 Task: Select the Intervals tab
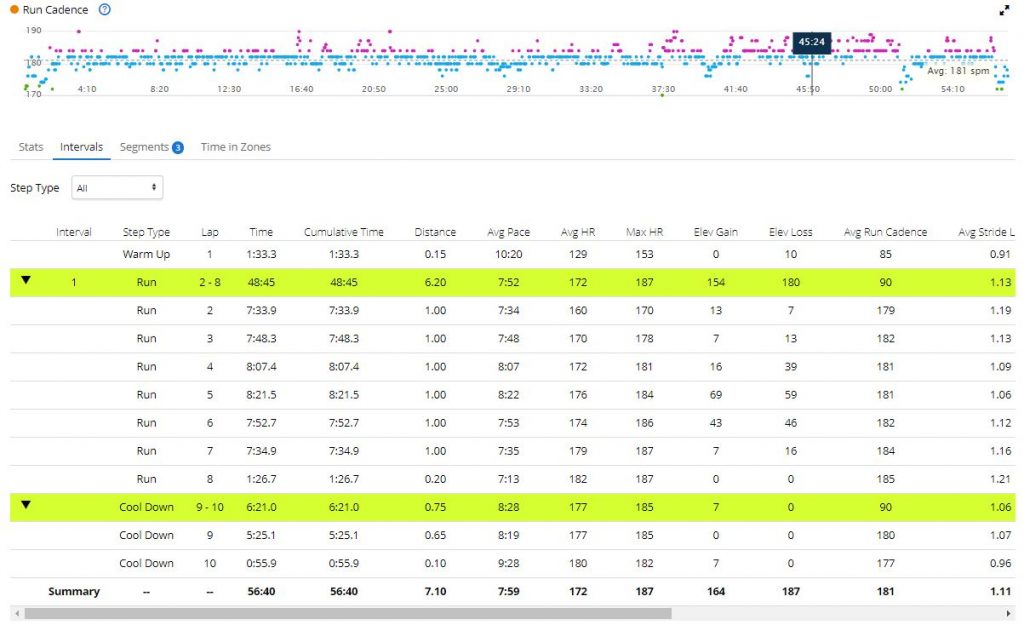click(81, 147)
